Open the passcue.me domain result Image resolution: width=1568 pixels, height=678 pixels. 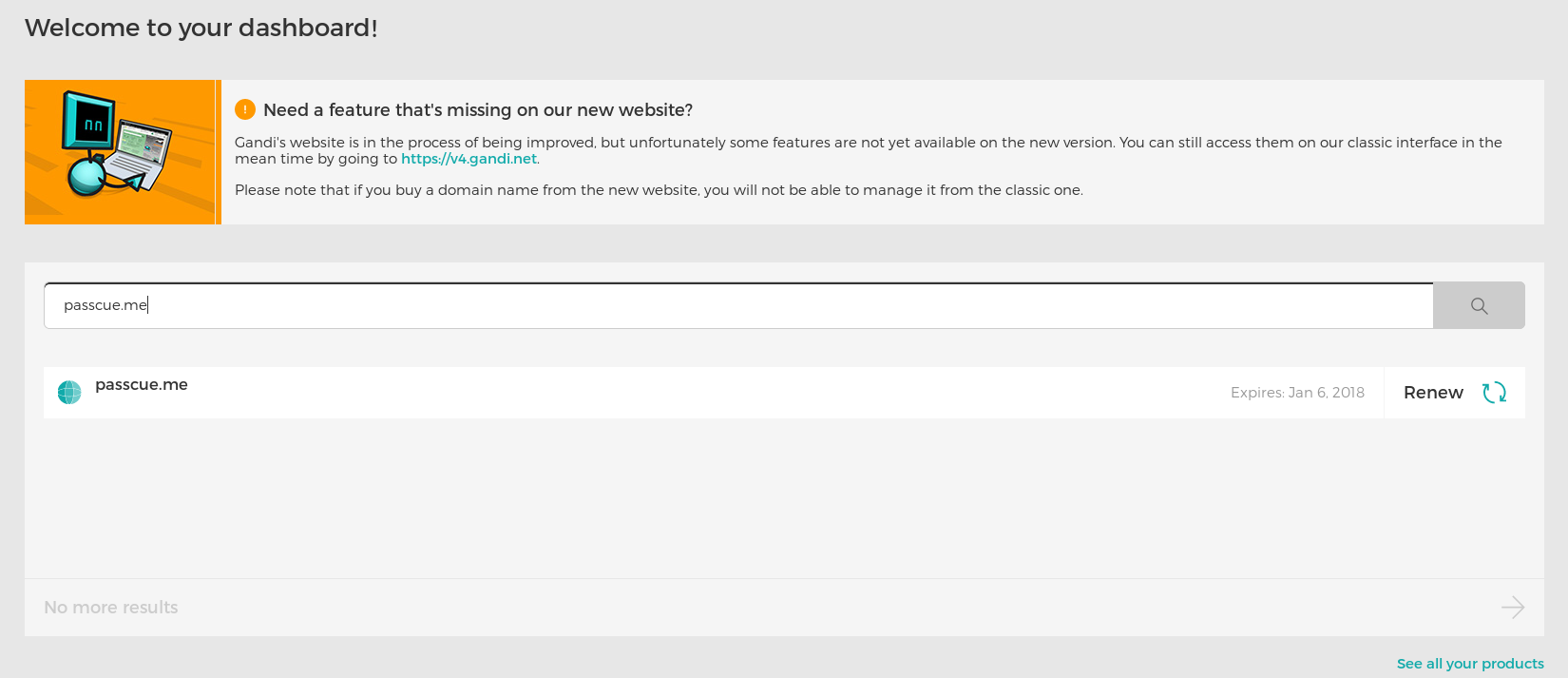pyautogui.click(x=142, y=385)
